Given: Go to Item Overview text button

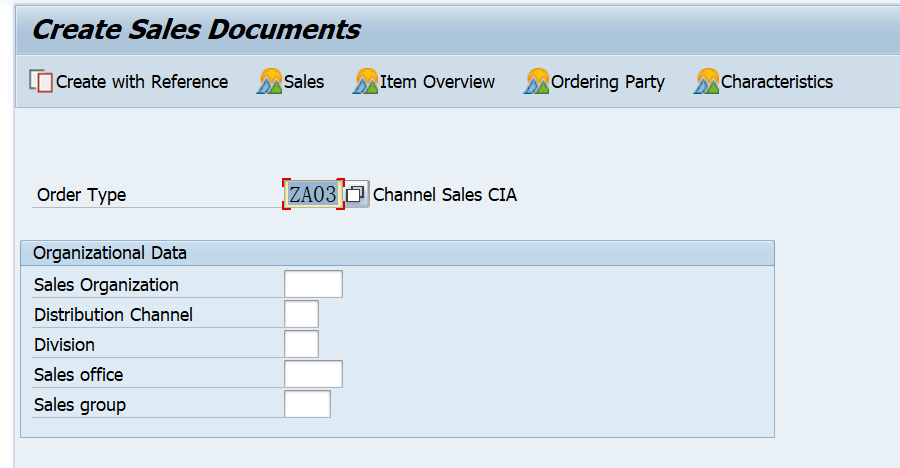Looking at the screenshot, I should [x=437, y=82].
